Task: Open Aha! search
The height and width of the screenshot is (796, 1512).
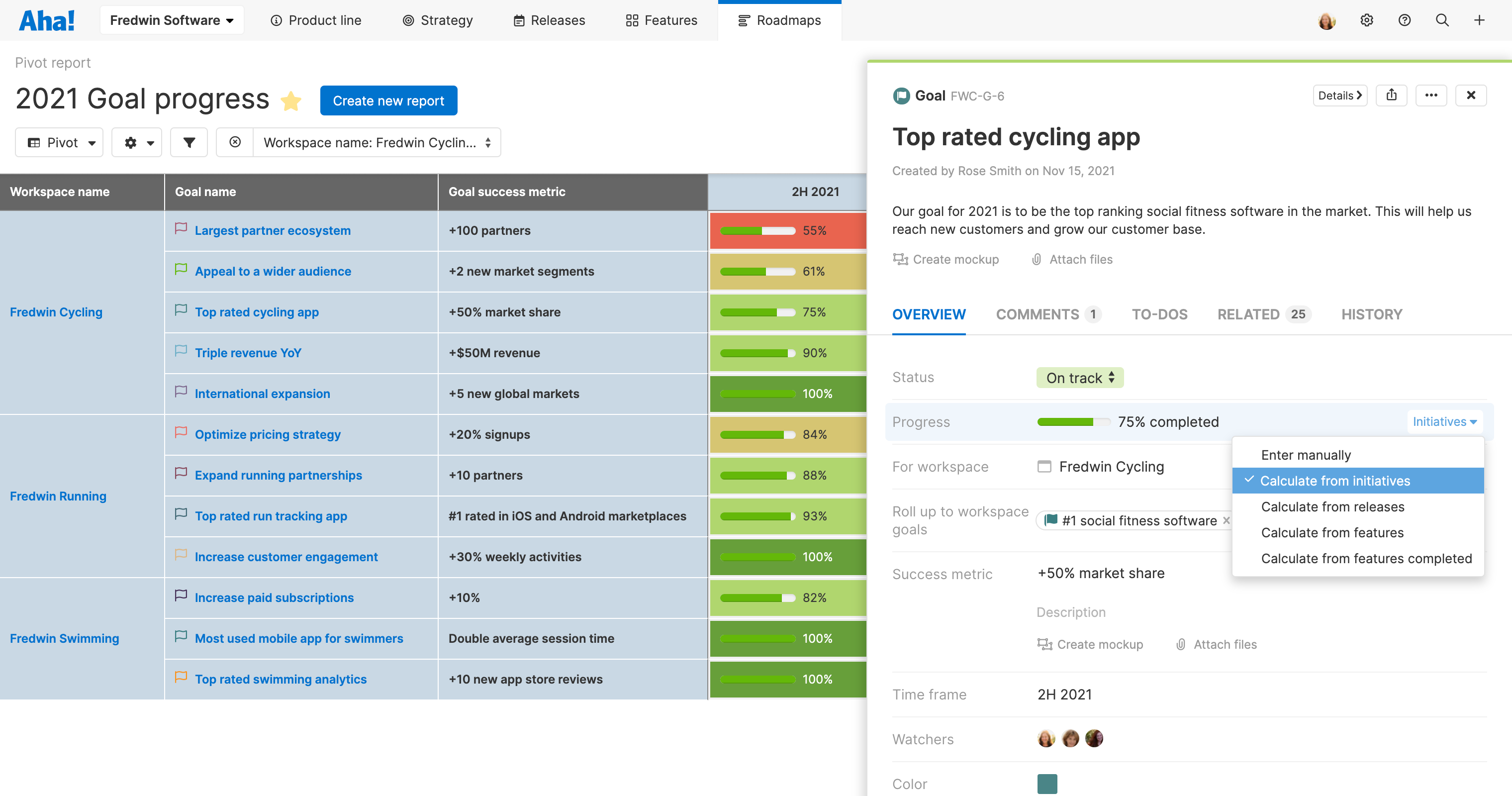Action: click(1442, 20)
